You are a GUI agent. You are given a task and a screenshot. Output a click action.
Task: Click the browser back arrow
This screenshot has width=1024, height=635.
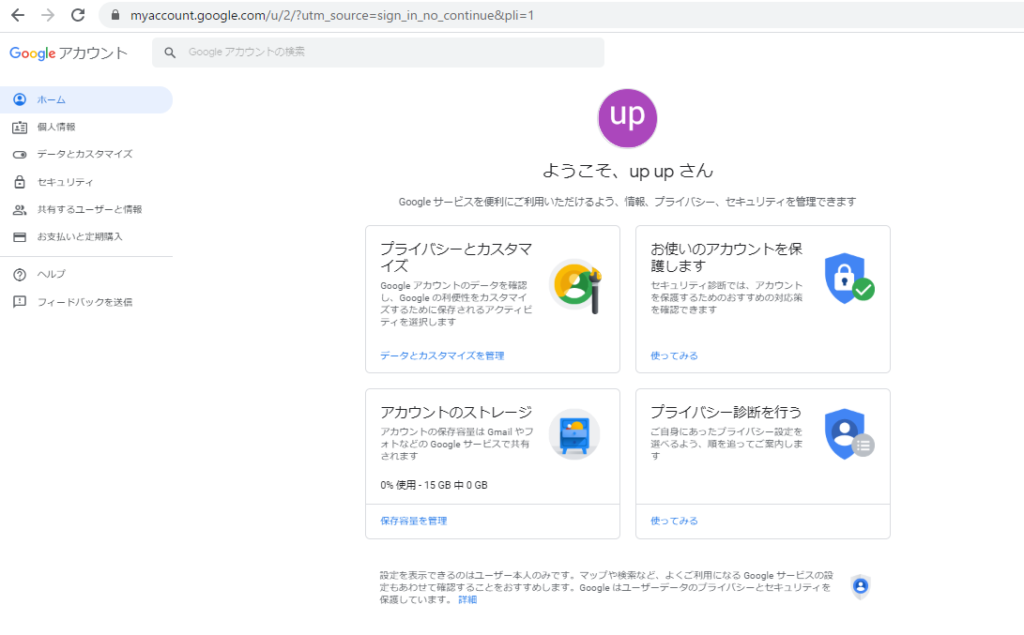tap(18, 15)
